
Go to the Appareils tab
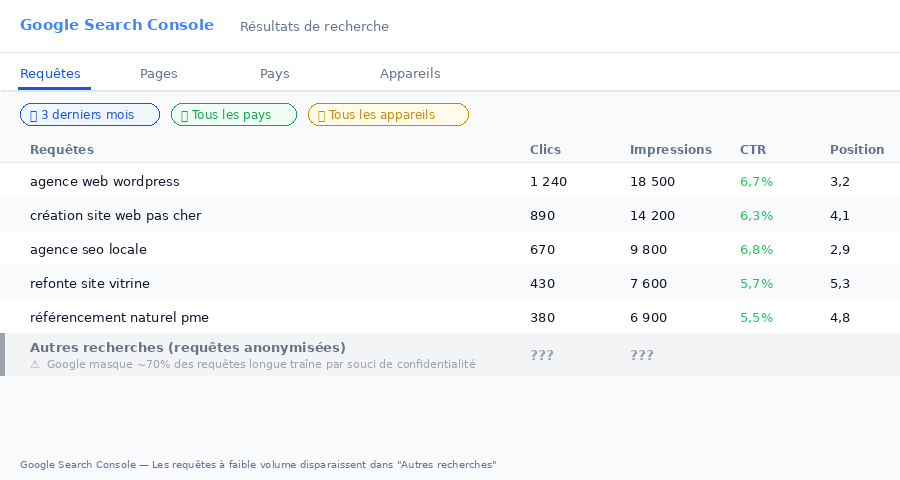pyautogui.click(x=410, y=74)
